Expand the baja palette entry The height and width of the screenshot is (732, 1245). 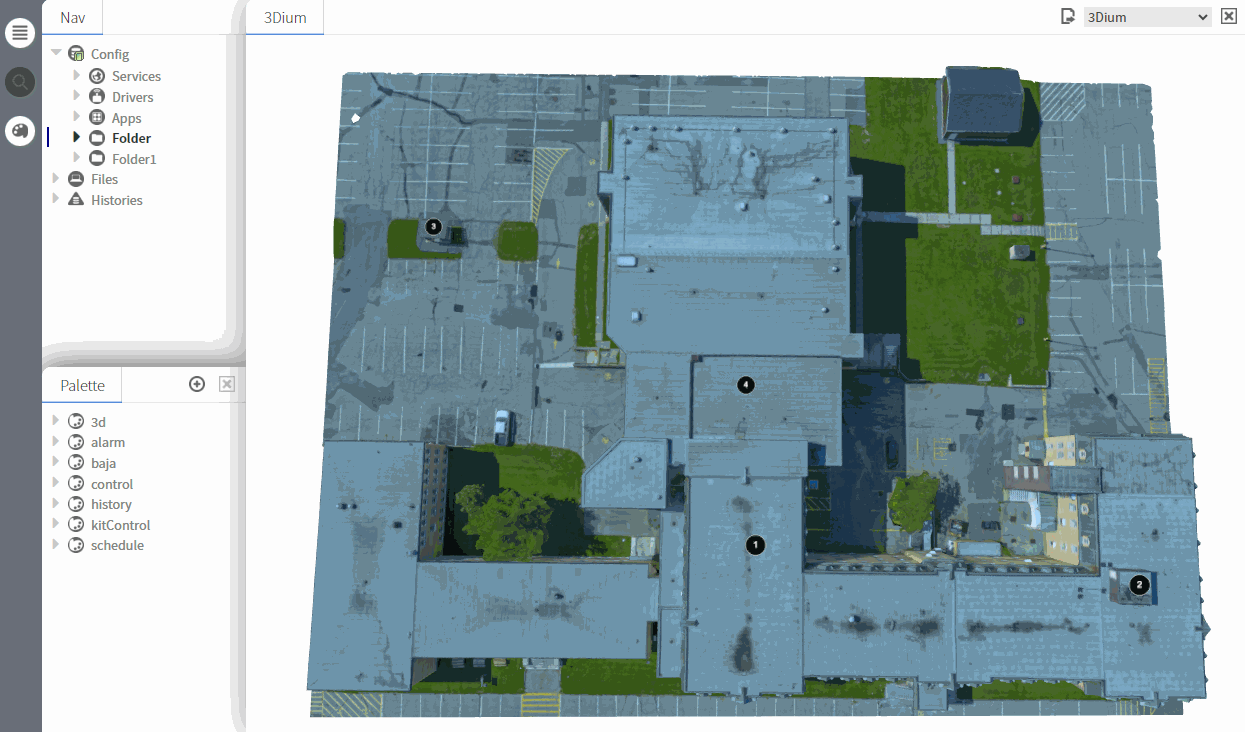(x=56, y=463)
